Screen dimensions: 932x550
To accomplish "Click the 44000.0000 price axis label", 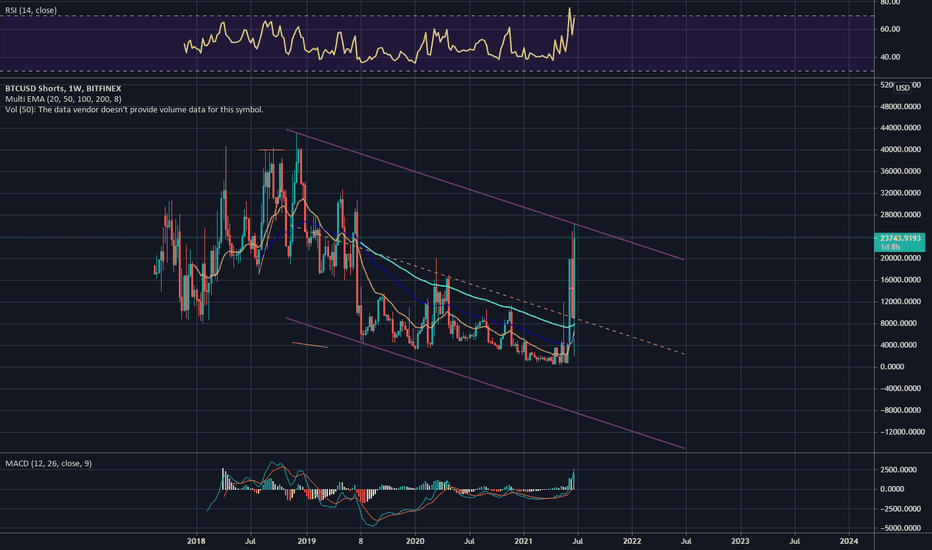I will pyautogui.click(x=900, y=128).
